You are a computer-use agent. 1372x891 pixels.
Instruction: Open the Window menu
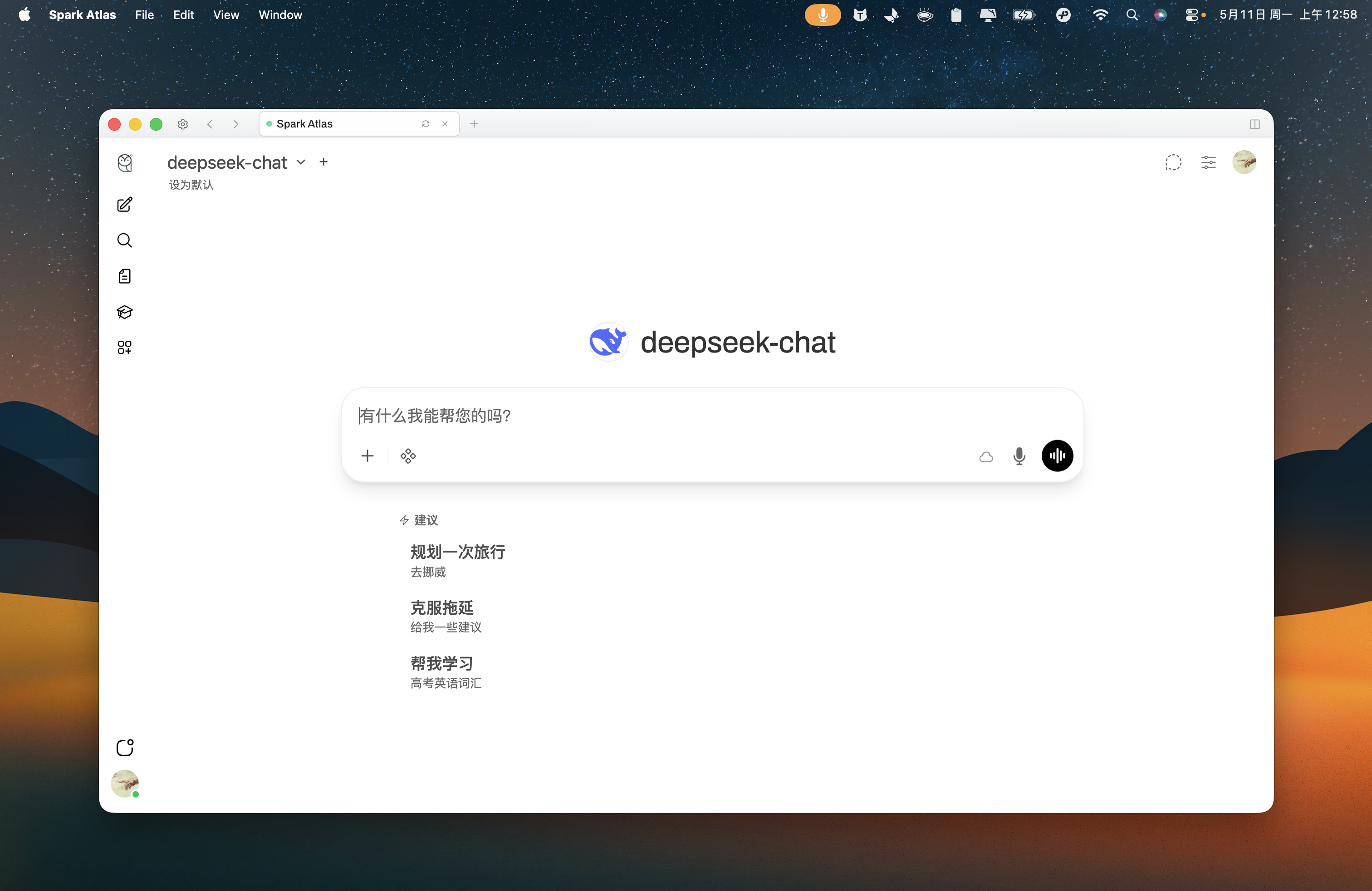point(280,15)
